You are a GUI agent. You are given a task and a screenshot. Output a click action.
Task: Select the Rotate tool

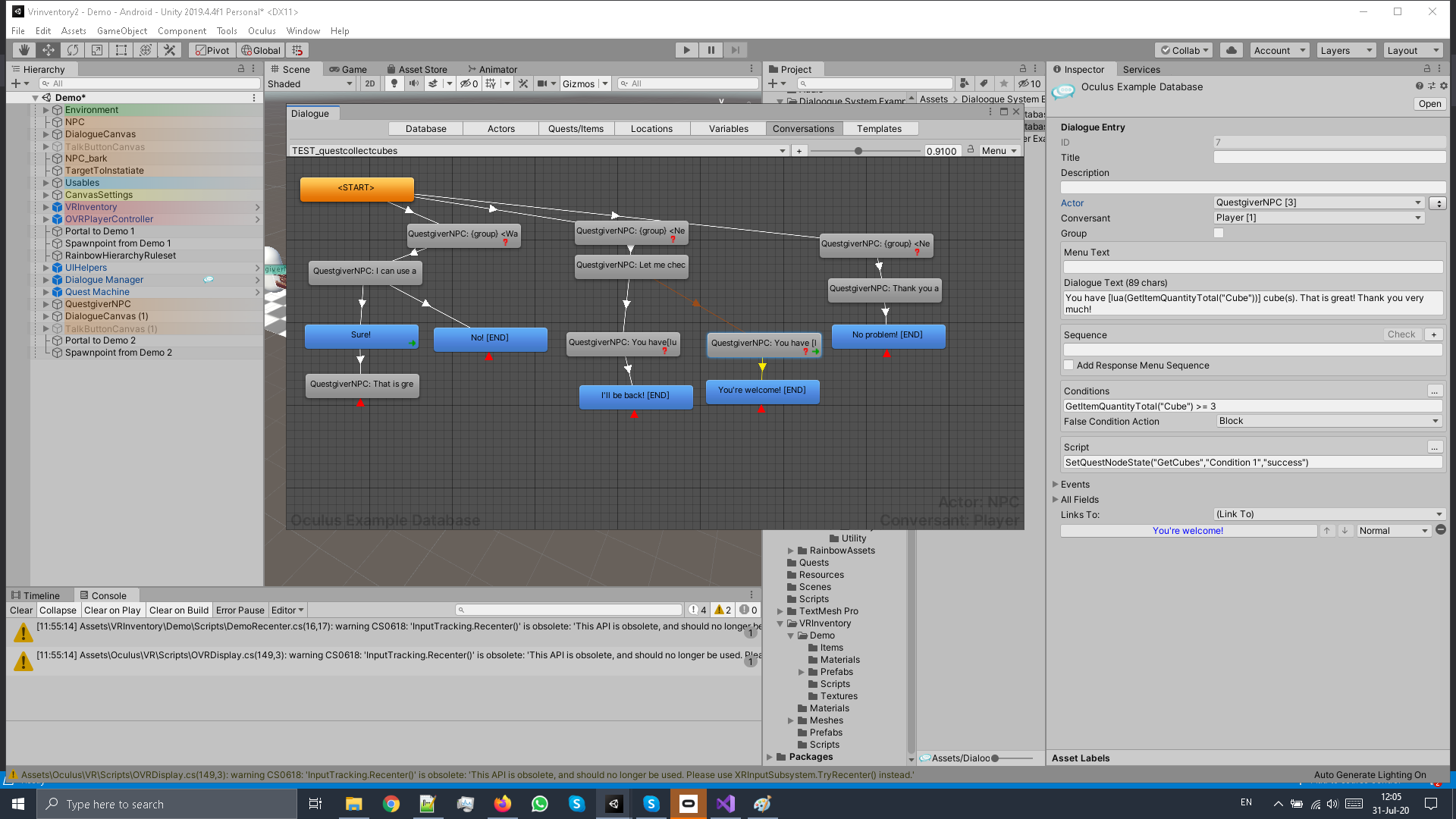73,50
